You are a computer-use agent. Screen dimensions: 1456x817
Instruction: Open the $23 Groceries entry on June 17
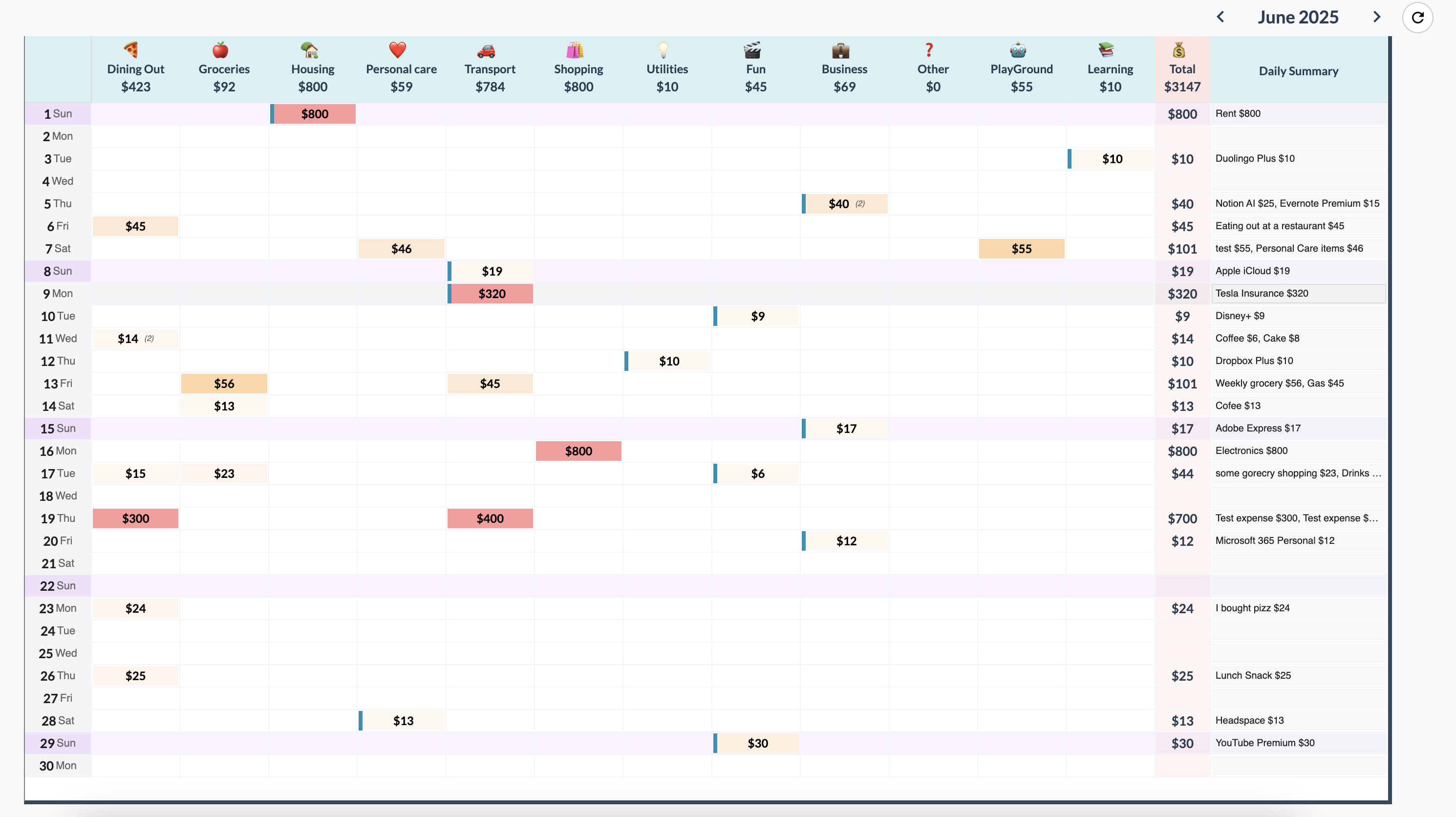[224, 473]
